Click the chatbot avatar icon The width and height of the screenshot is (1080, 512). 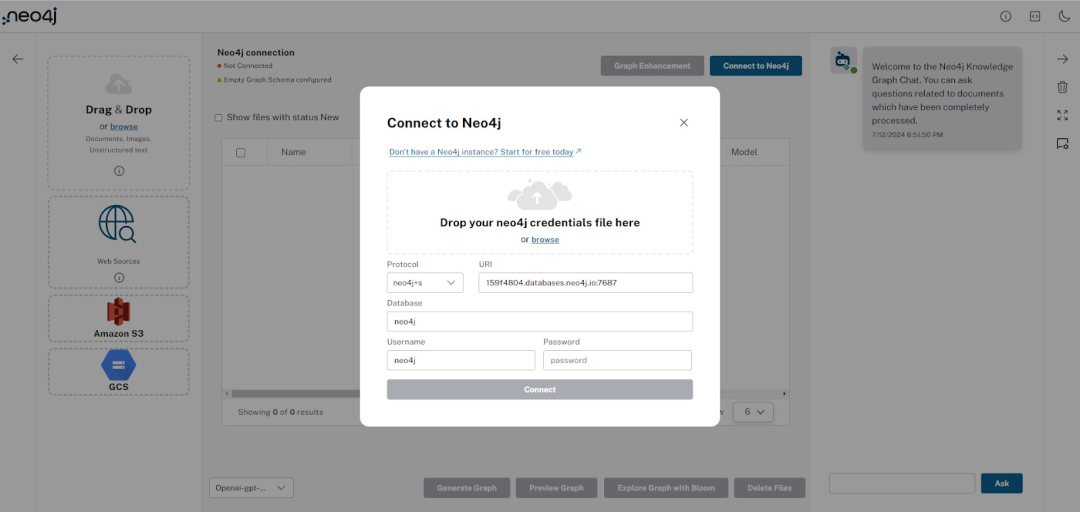click(843, 61)
